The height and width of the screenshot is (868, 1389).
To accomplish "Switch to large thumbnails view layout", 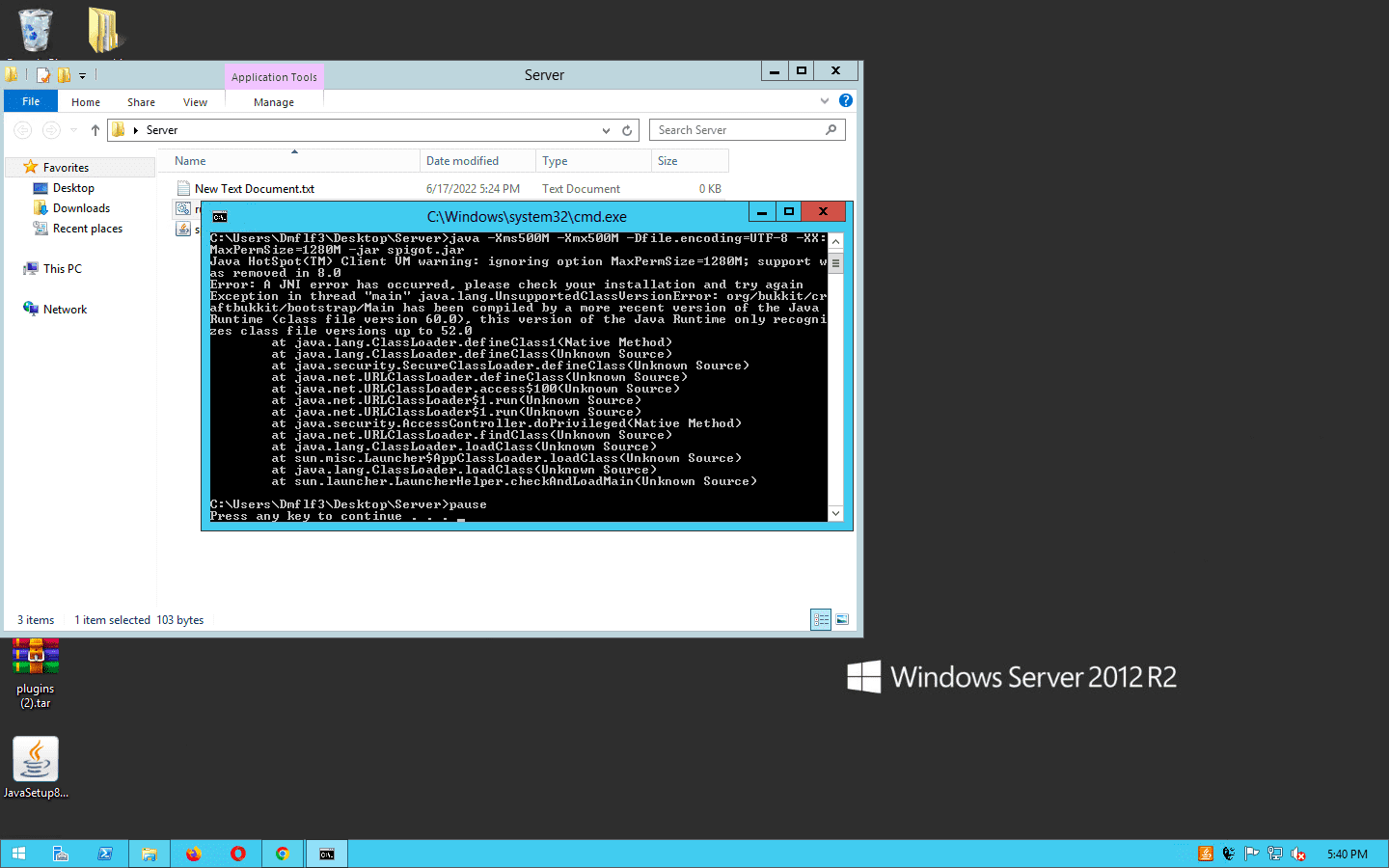I will (842, 620).
